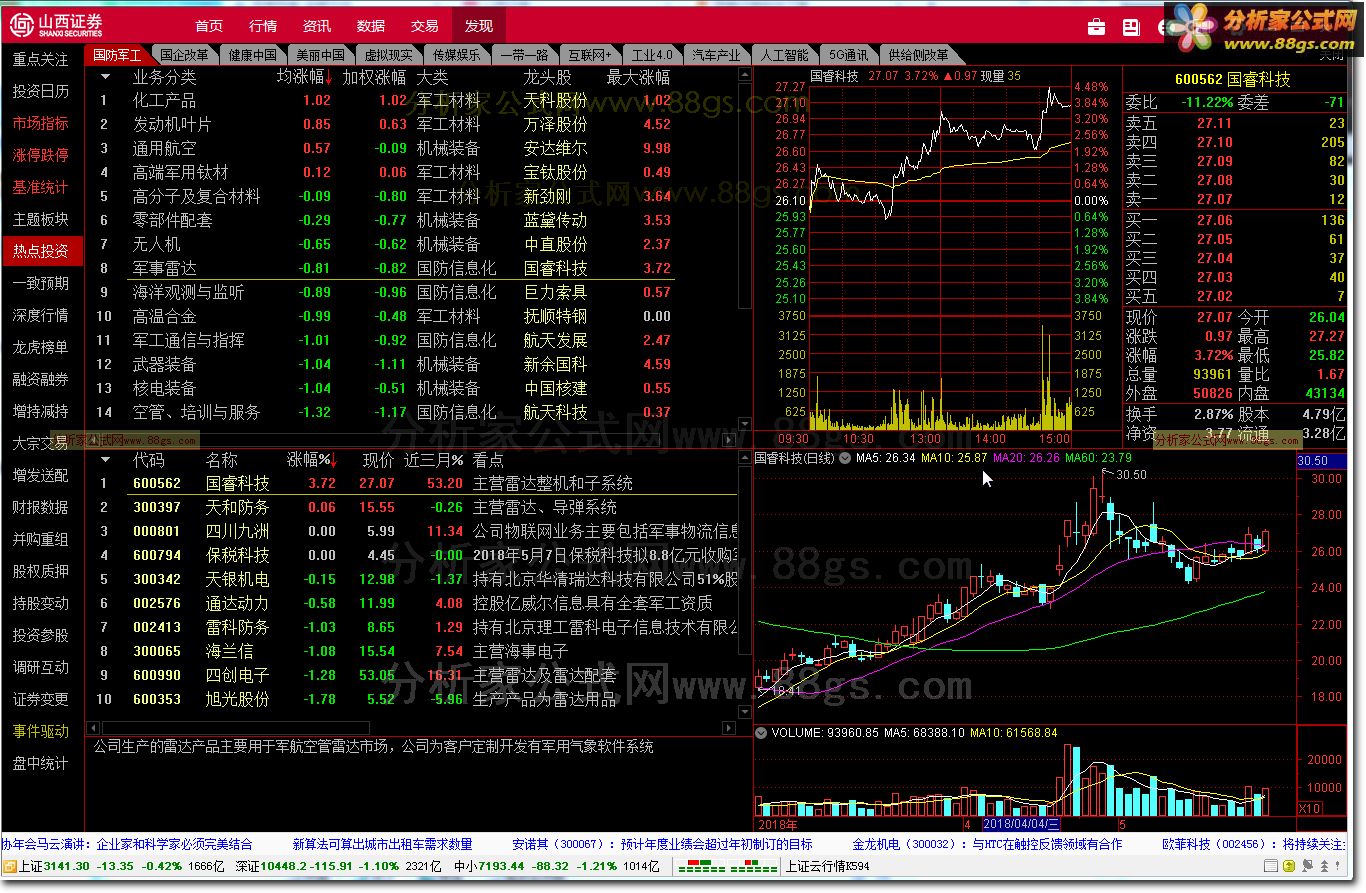The height and width of the screenshot is (893, 1366).
Task: Click the 近三月% column header
Action: coord(434,460)
